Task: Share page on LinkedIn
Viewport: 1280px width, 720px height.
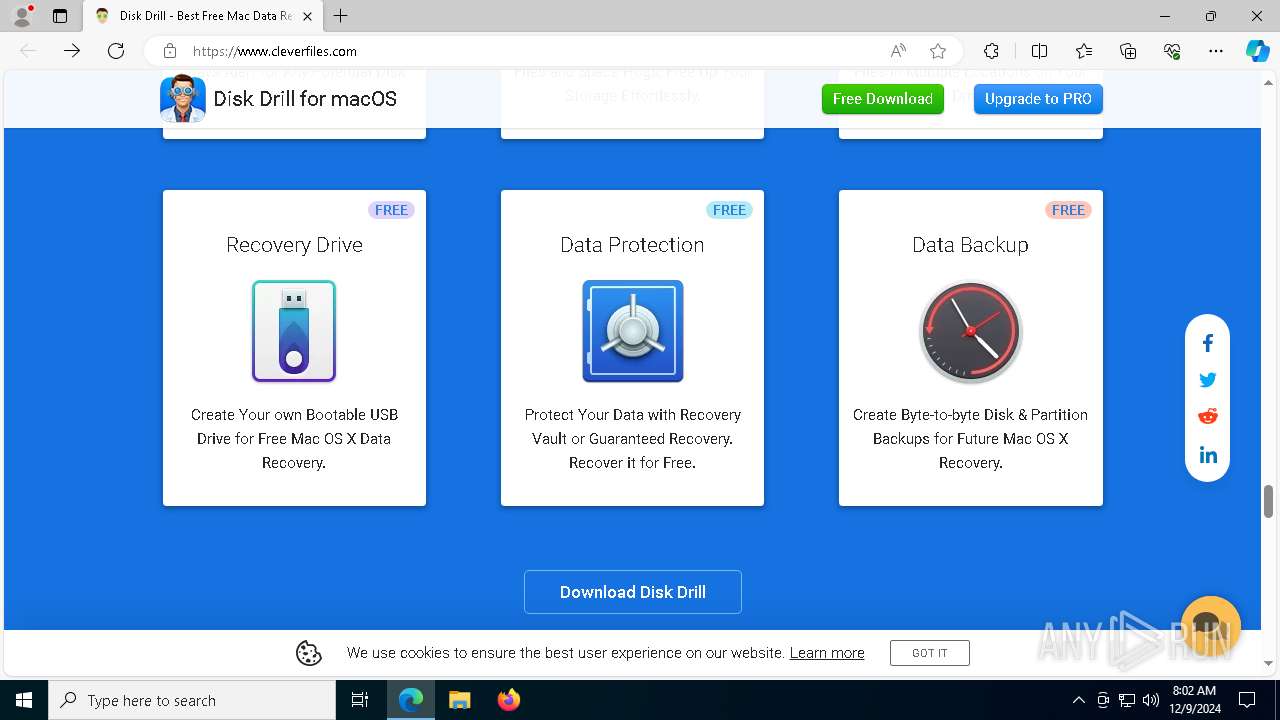Action: 1207,455
